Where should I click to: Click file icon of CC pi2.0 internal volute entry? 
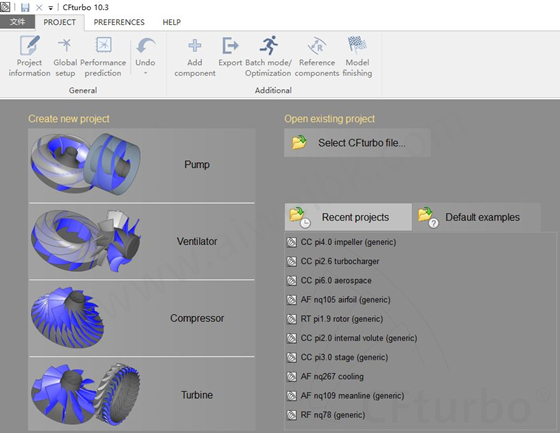coord(292,338)
